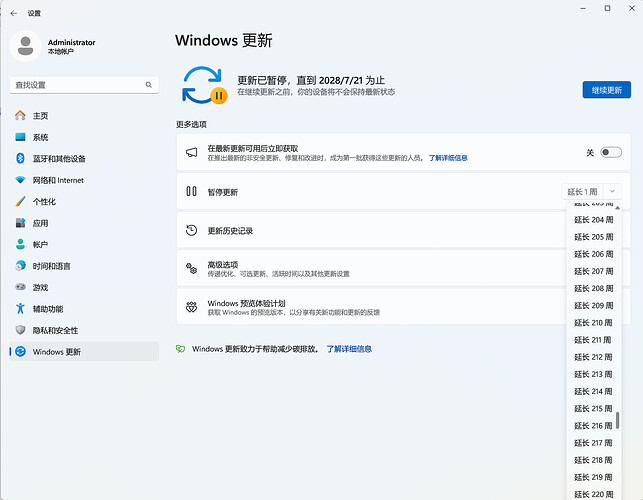Go to 主页 in the sidebar

pyautogui.click(x=84, y=116)
